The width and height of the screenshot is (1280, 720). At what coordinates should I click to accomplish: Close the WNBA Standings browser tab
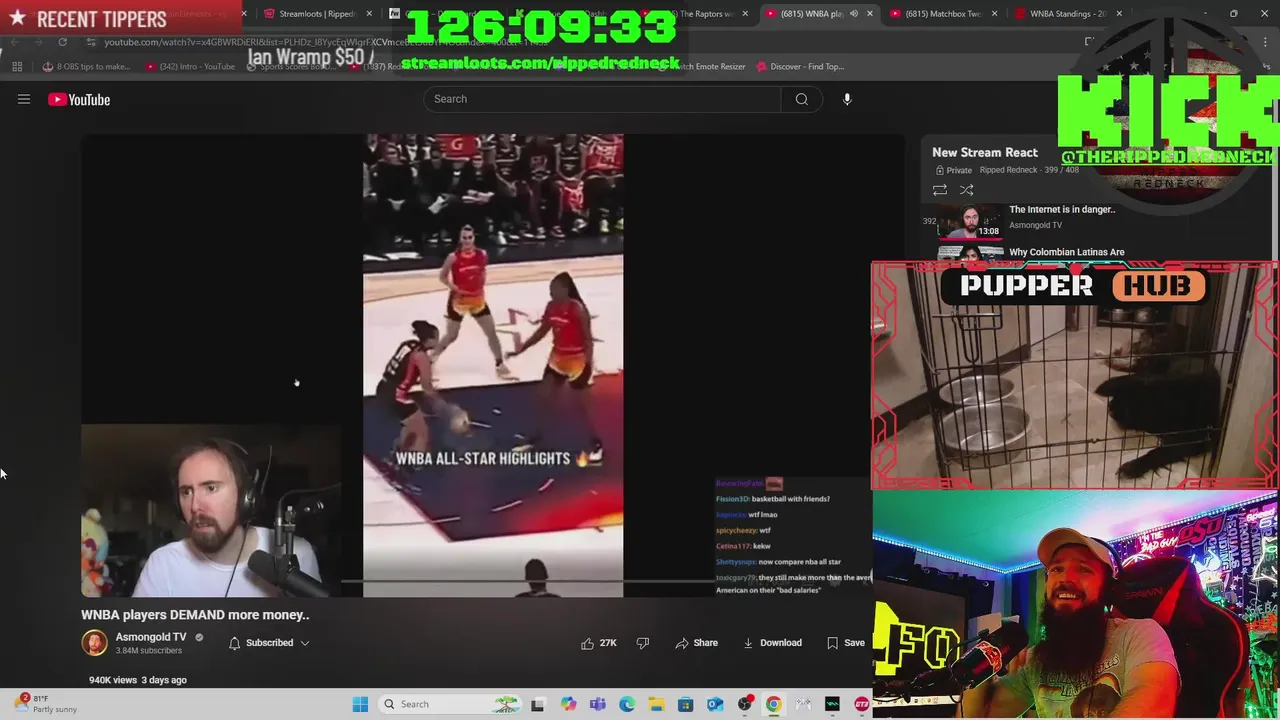1119,14
